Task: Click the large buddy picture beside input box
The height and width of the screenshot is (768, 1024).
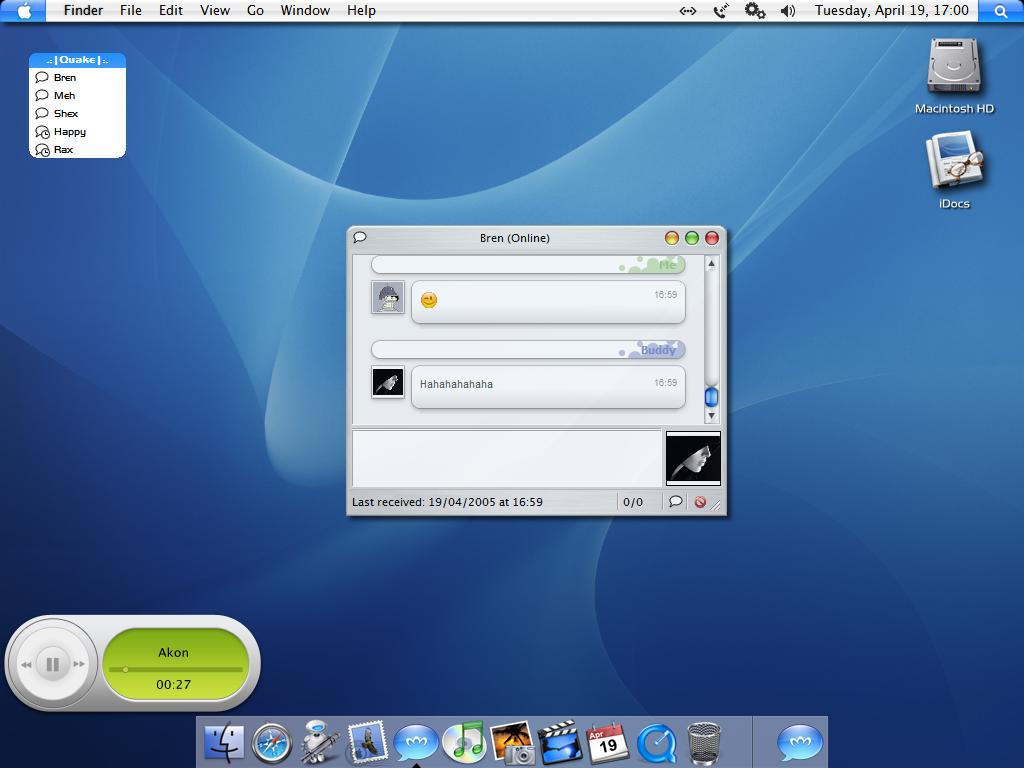Action: [x=693, y=458]
